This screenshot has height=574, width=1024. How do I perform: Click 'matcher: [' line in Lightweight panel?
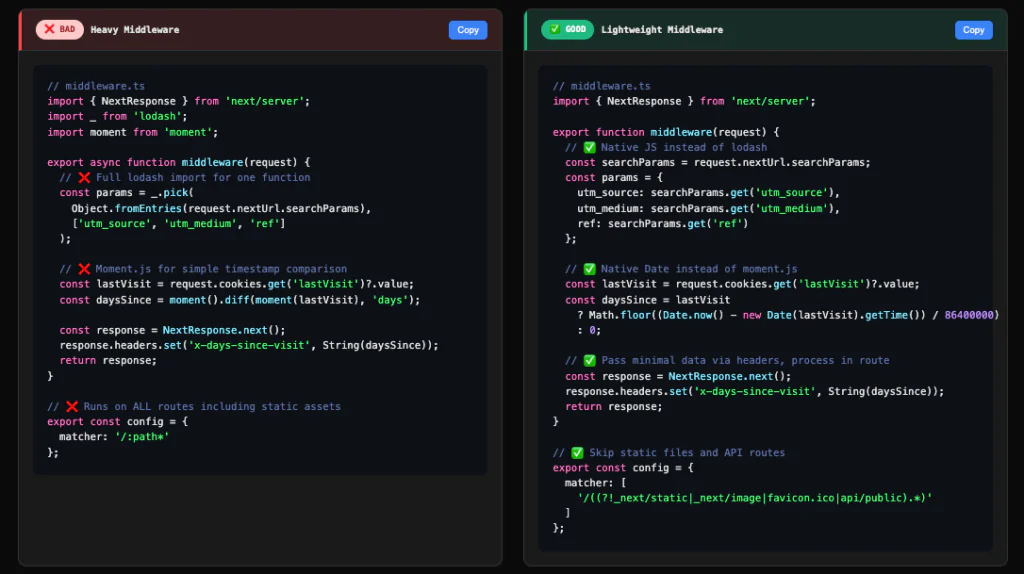tap(596, 483)
